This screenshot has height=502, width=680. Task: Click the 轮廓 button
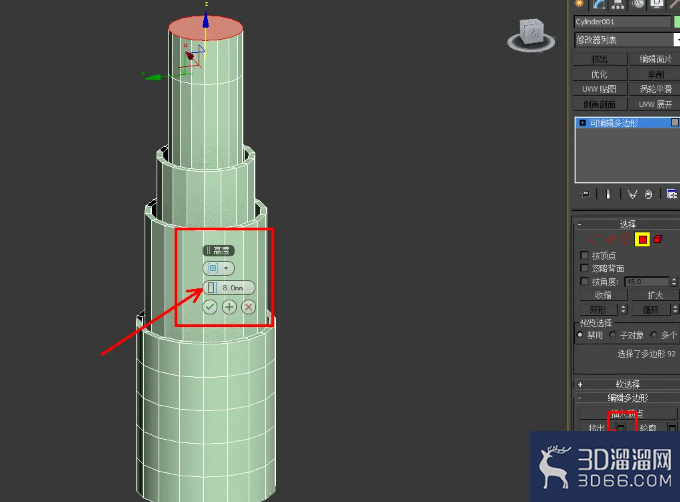pos(648,427)
